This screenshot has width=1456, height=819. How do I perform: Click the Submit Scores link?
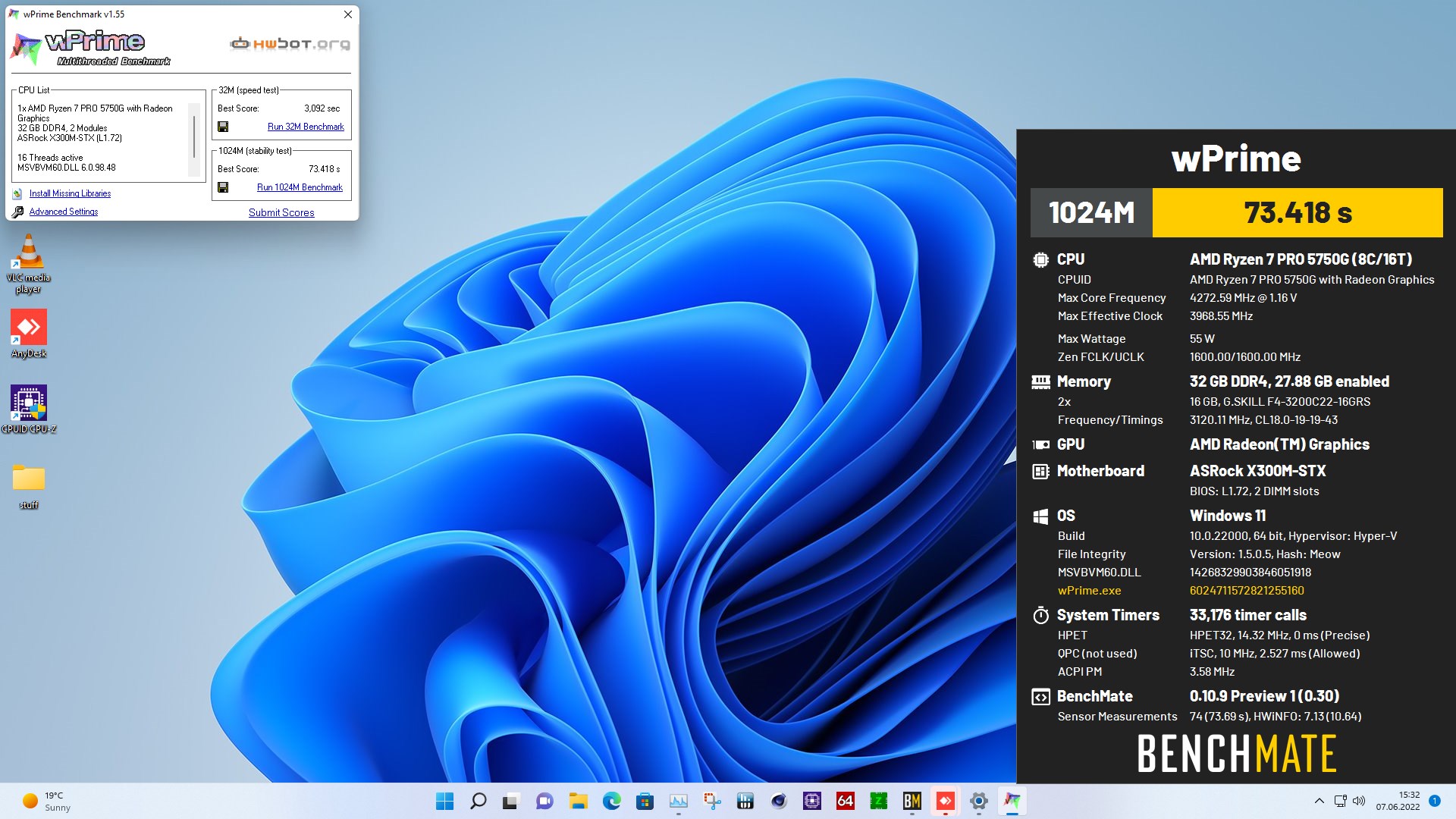pyautogui.click(x=281, y=212)
